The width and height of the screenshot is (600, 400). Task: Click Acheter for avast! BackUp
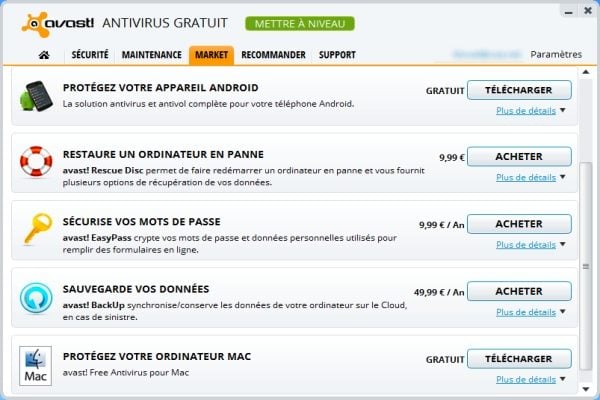(x=519, y=291)
